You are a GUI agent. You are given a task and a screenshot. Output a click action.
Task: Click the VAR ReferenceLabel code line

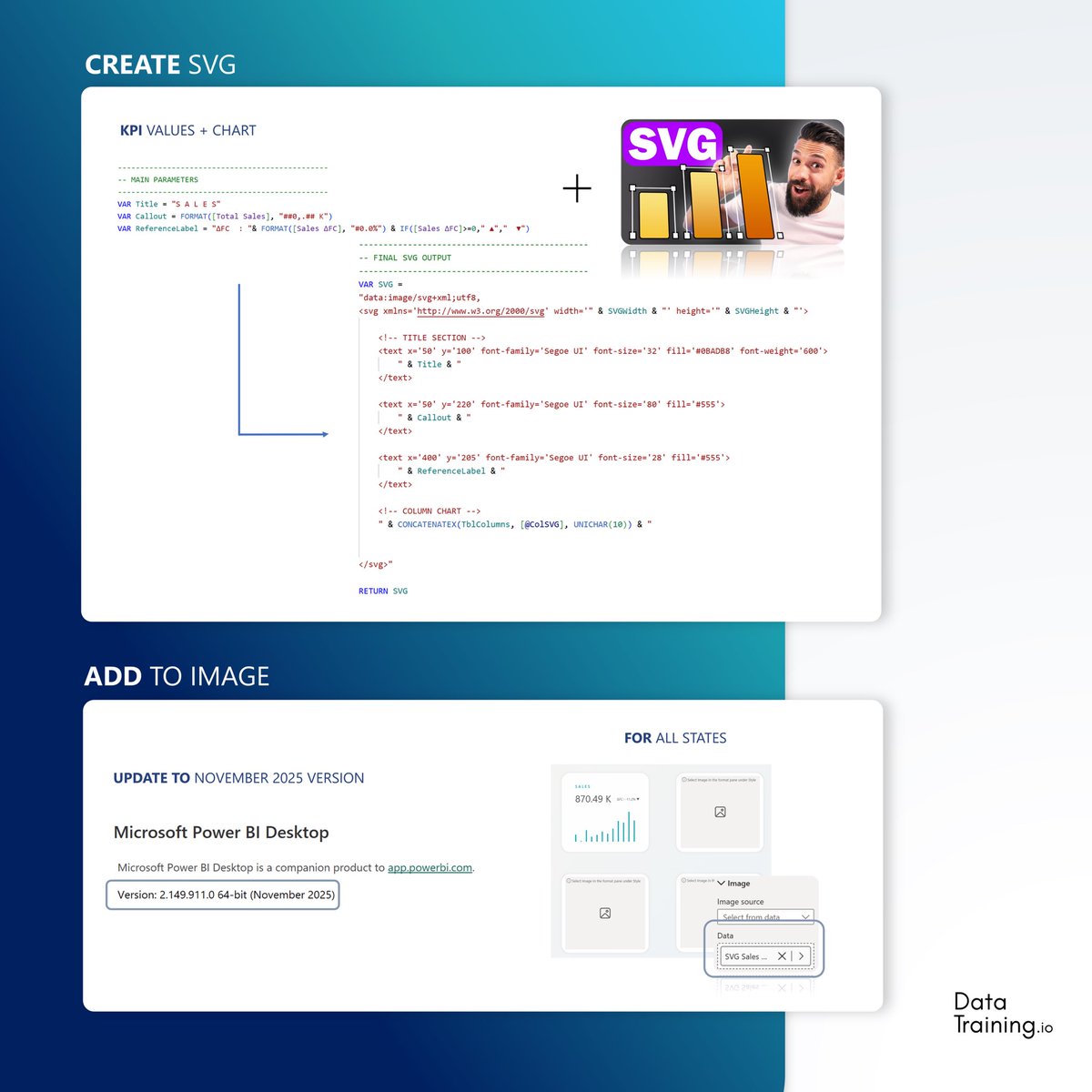(323, 229)
